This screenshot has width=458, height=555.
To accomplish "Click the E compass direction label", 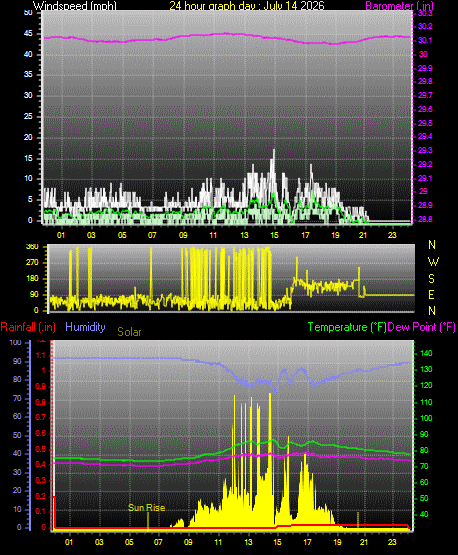I will point(431,294).
